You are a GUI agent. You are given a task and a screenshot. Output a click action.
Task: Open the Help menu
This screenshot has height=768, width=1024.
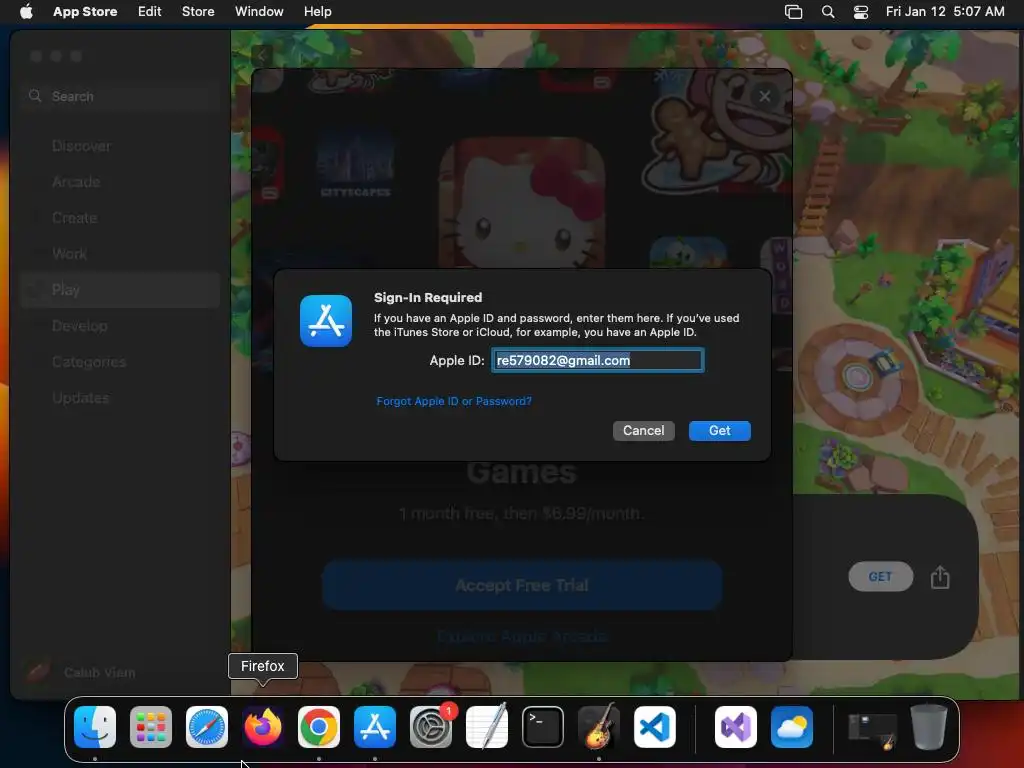click(317, 11)
